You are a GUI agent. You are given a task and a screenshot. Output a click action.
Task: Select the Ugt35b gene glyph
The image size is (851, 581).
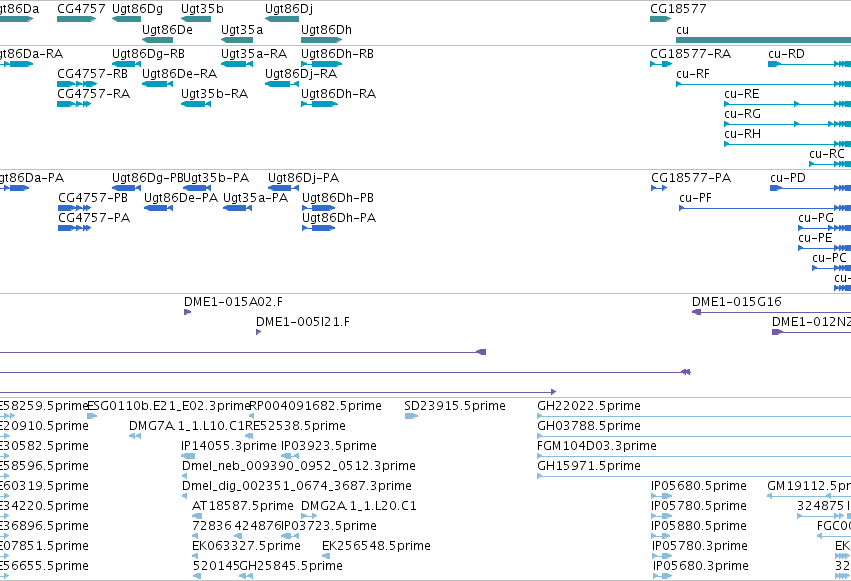click(196, 19)
